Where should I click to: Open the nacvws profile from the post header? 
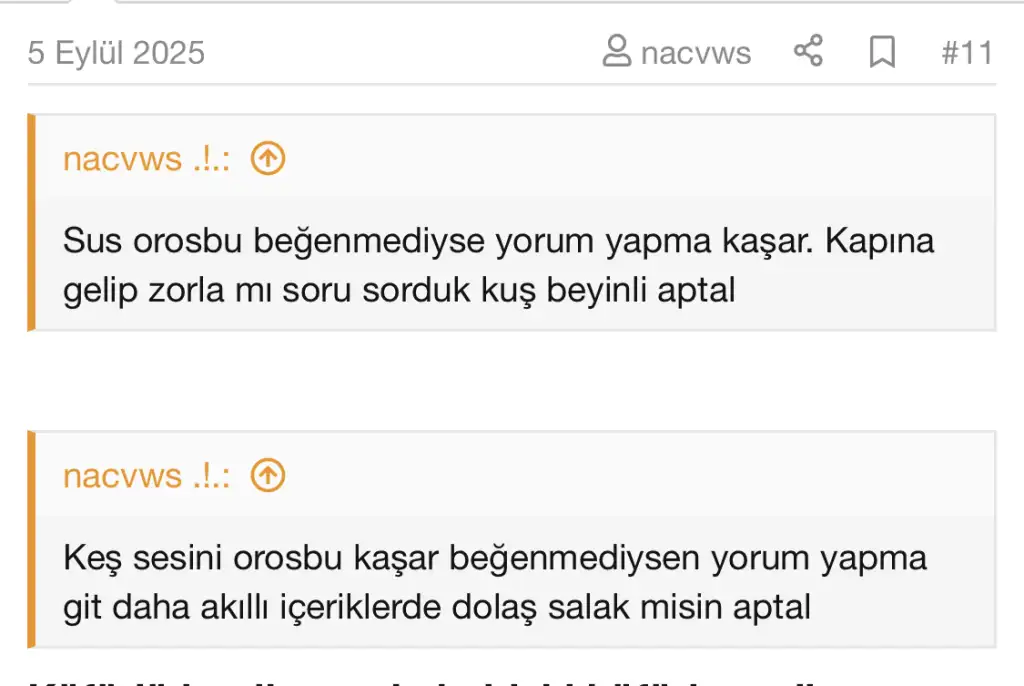[x=696, y=52]
